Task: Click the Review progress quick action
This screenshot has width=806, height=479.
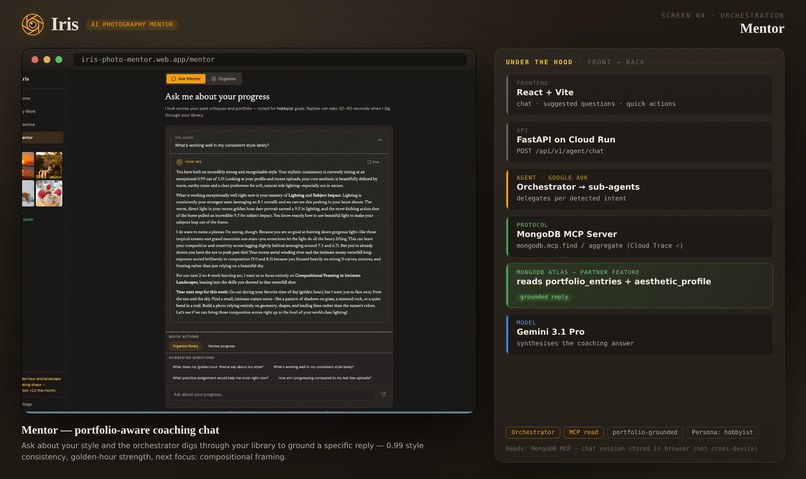Action: (222, 346)
